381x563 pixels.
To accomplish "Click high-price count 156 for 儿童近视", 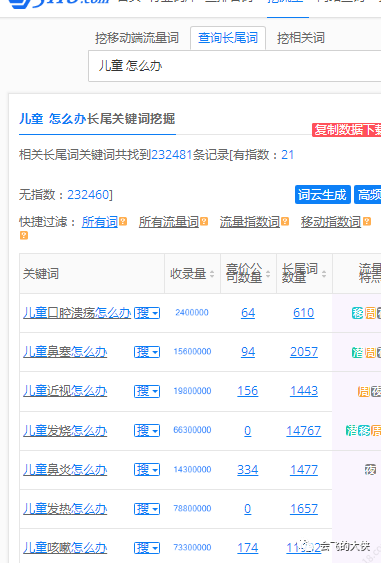I will click(x=248, y=391).
